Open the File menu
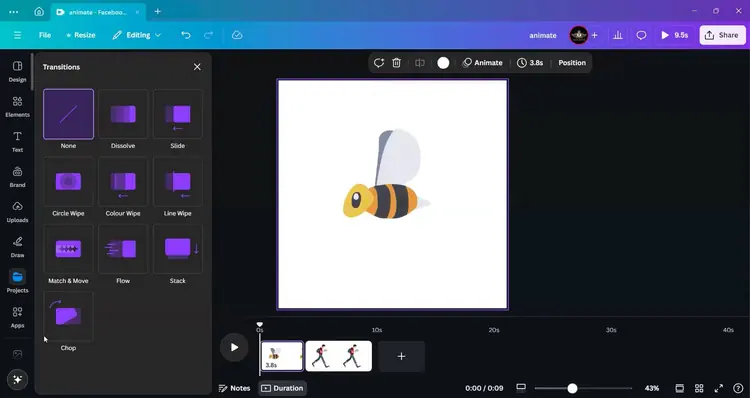The width and height of the screenshot is (750, 398). 45,35
